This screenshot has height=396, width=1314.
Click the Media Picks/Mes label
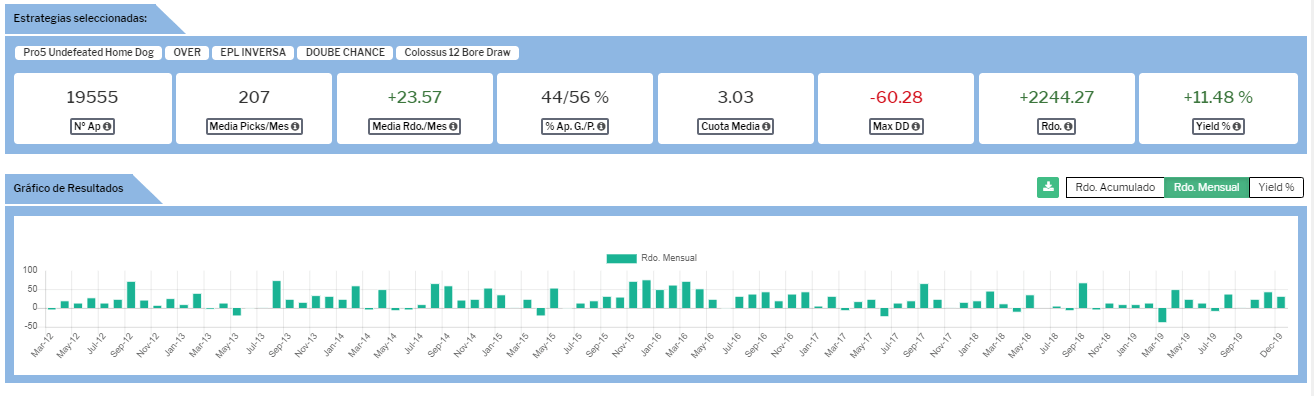pos(253,127)
